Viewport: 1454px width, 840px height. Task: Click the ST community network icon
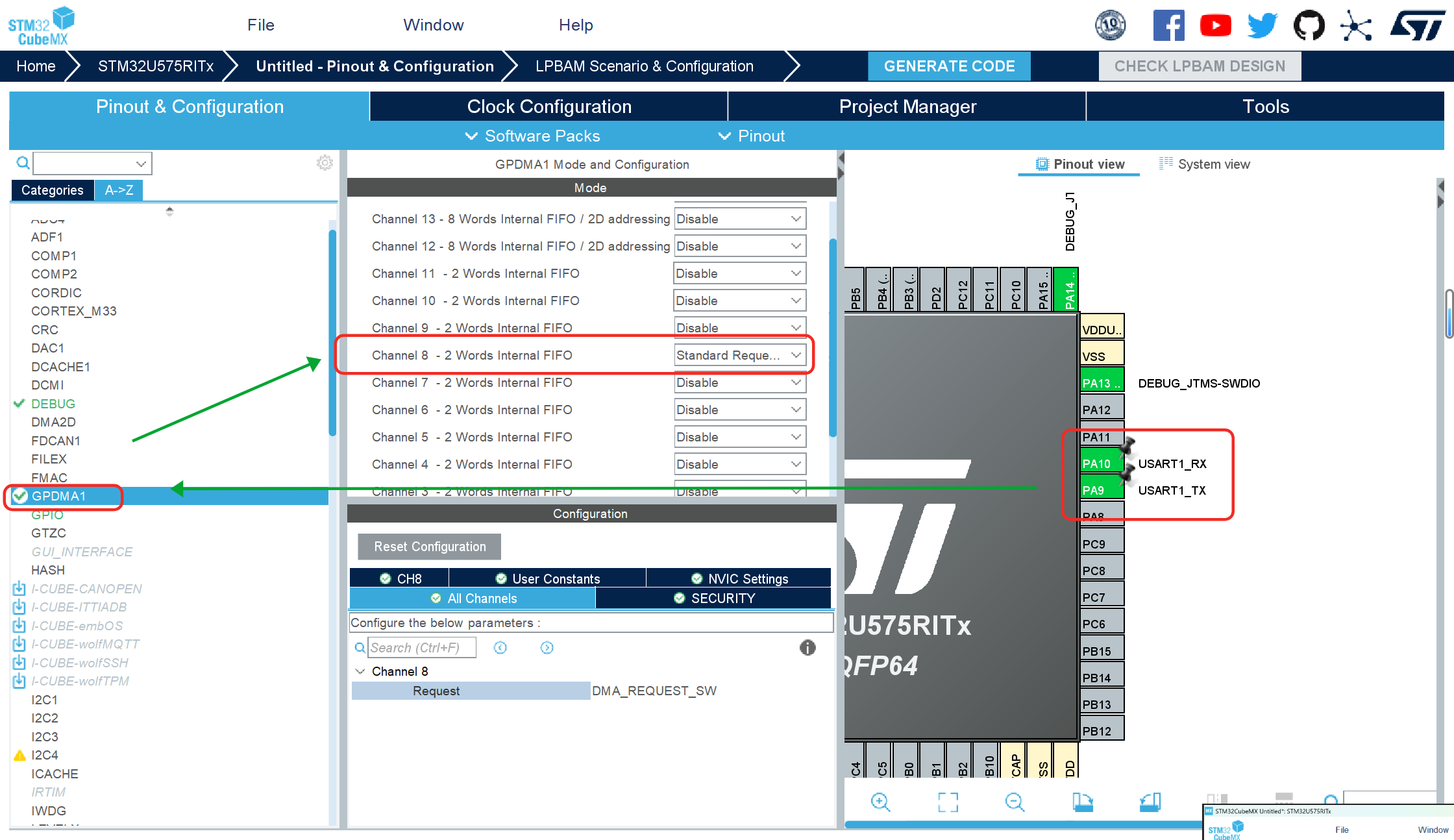click(1356, 25)
